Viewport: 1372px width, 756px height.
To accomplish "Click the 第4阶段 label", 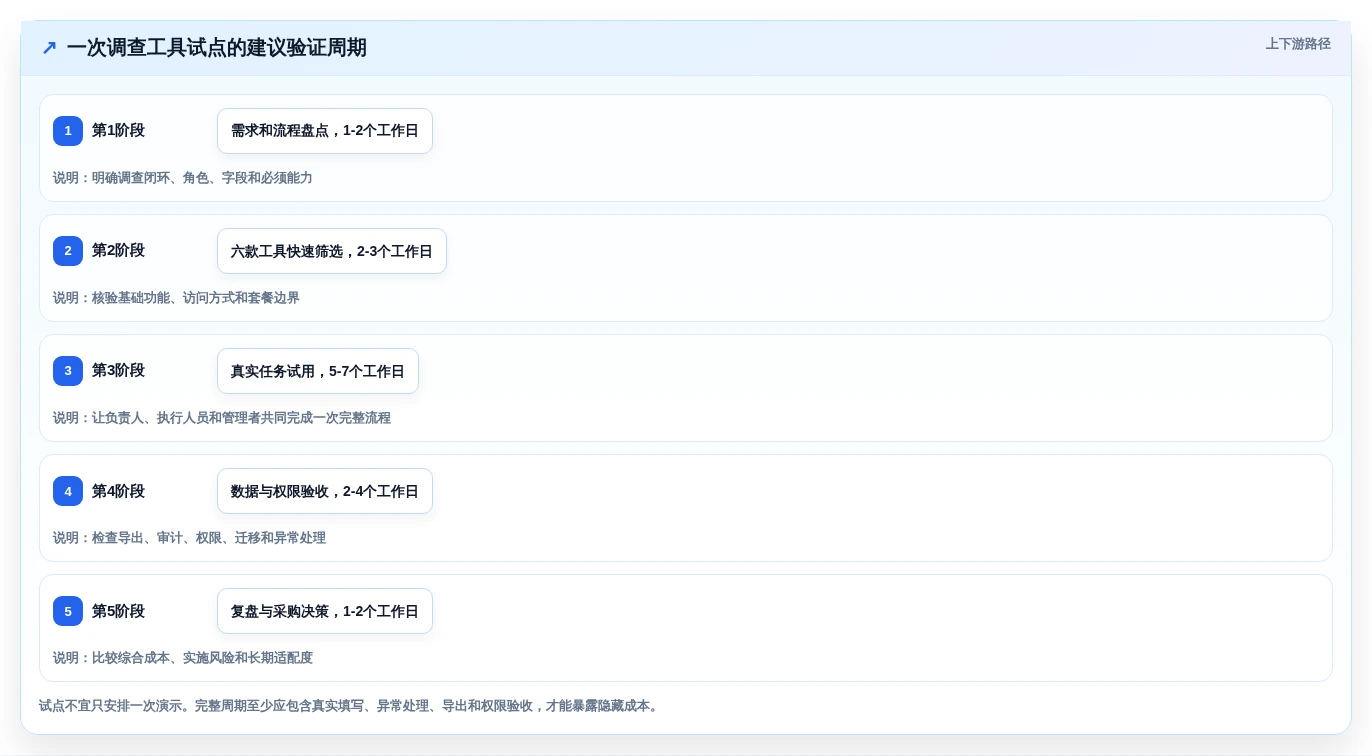I will 118,491.
